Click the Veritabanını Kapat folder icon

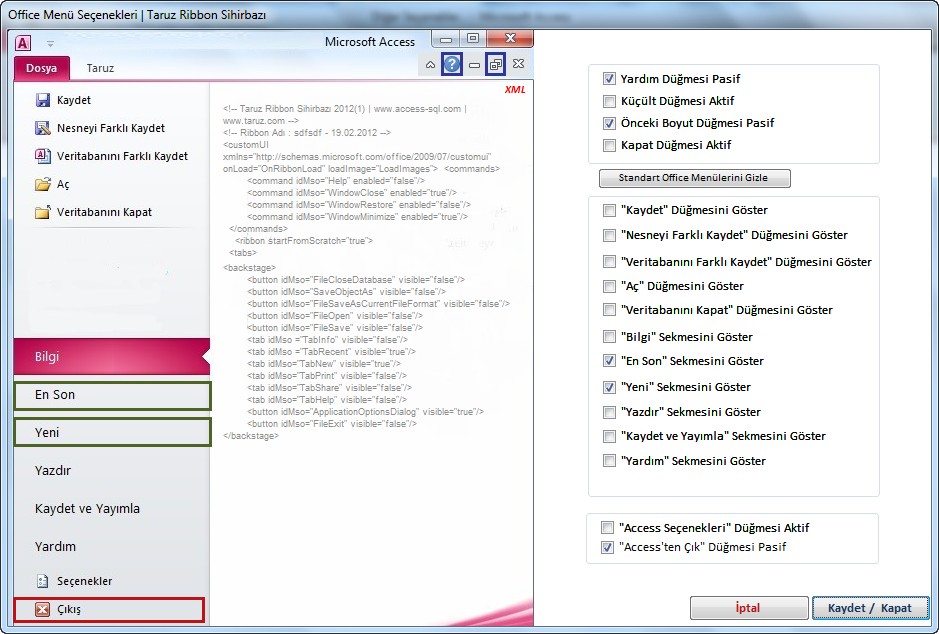42,212
